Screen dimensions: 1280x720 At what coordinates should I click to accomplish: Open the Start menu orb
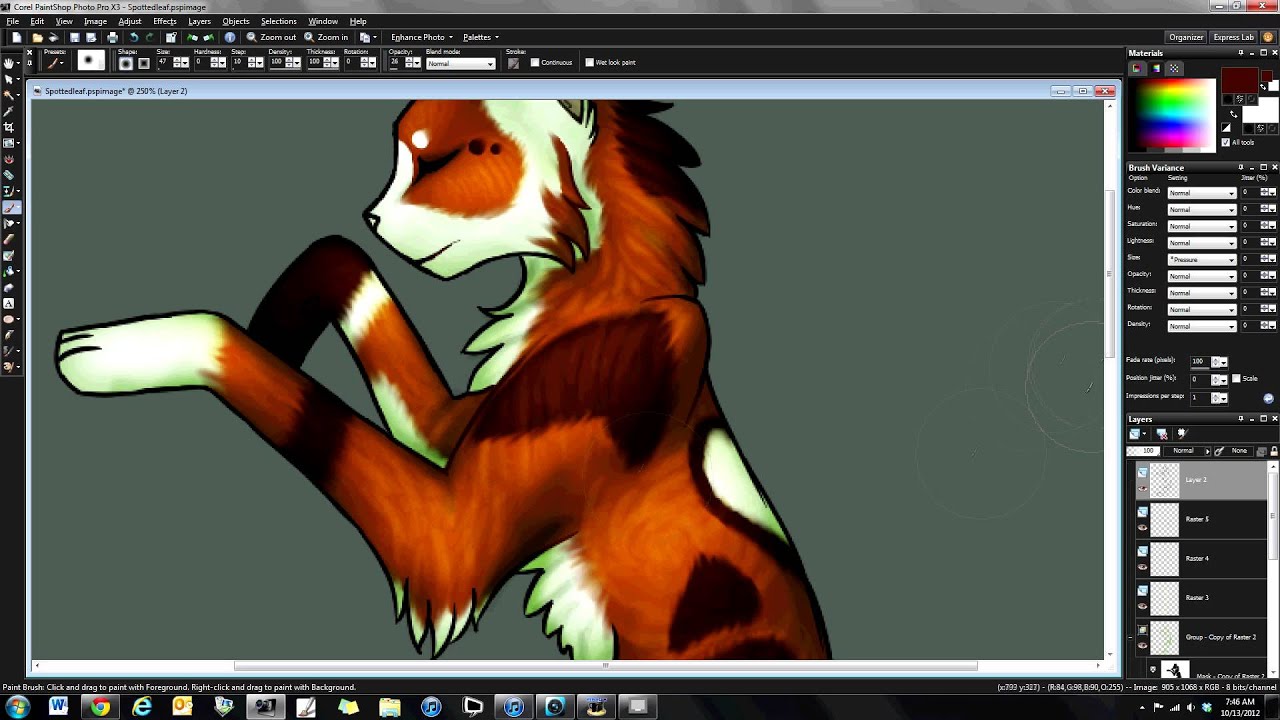[17, 707]
